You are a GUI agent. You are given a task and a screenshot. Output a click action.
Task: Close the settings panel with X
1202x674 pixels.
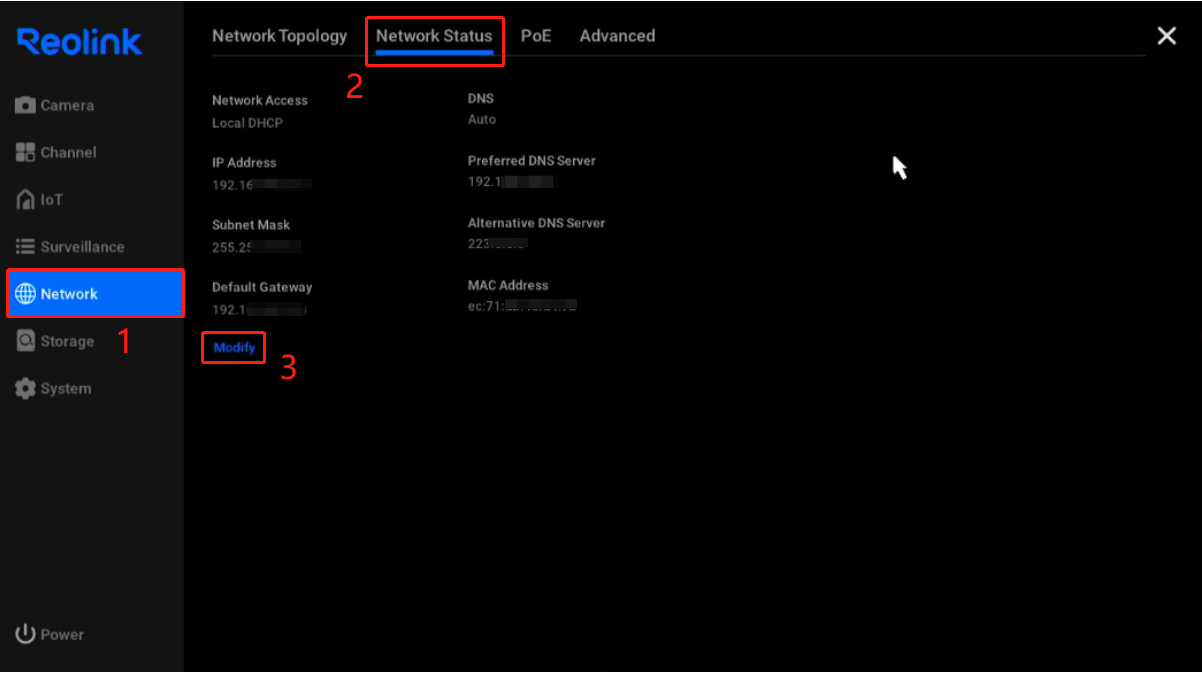1166,36
